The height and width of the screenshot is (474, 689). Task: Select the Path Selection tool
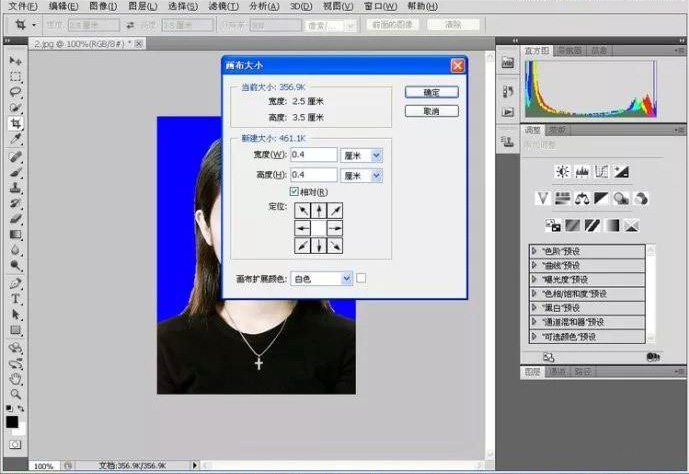pyautogui.click(x=15, y=315)
